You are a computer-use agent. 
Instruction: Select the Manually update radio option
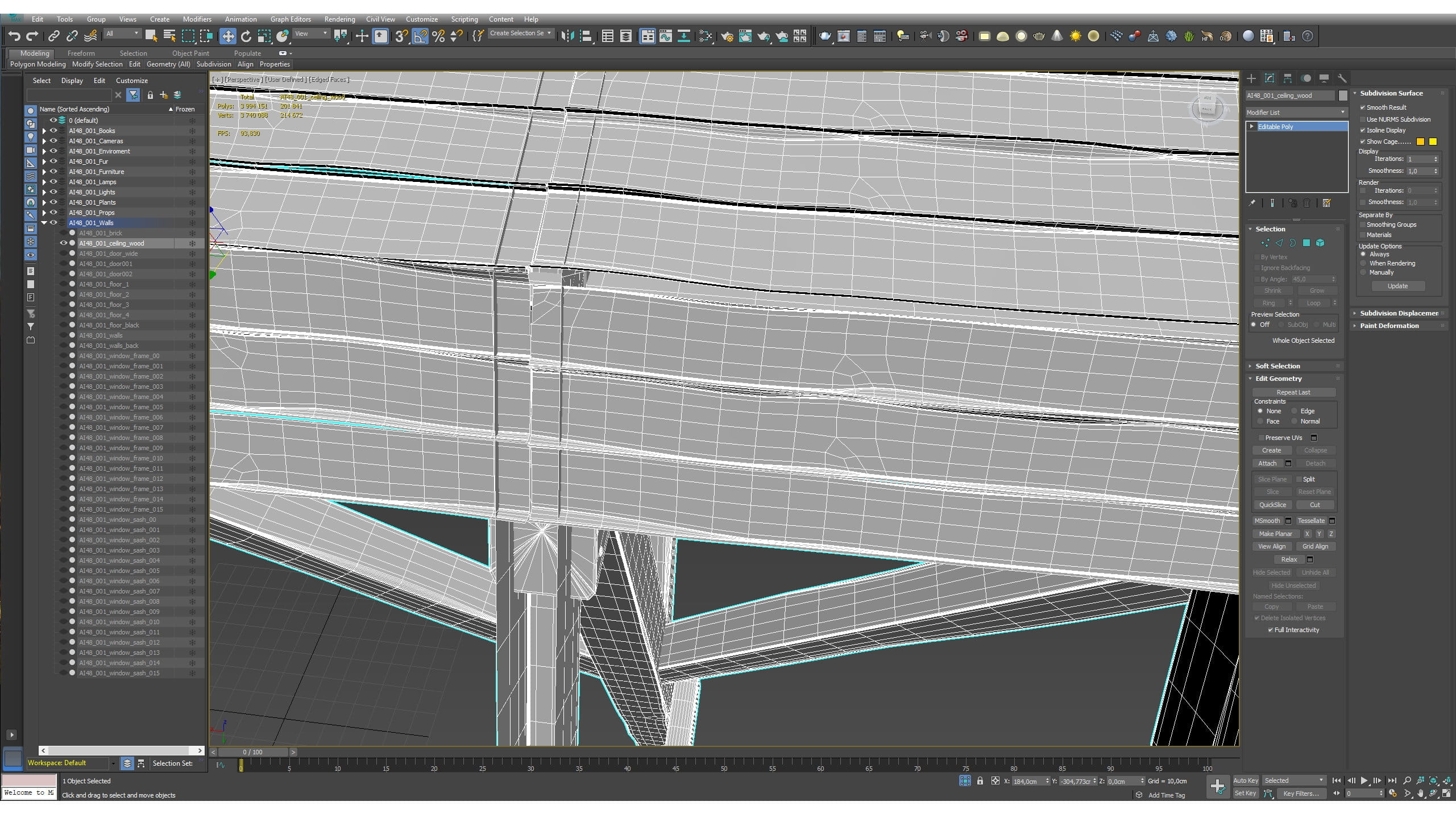point(1363,272)
